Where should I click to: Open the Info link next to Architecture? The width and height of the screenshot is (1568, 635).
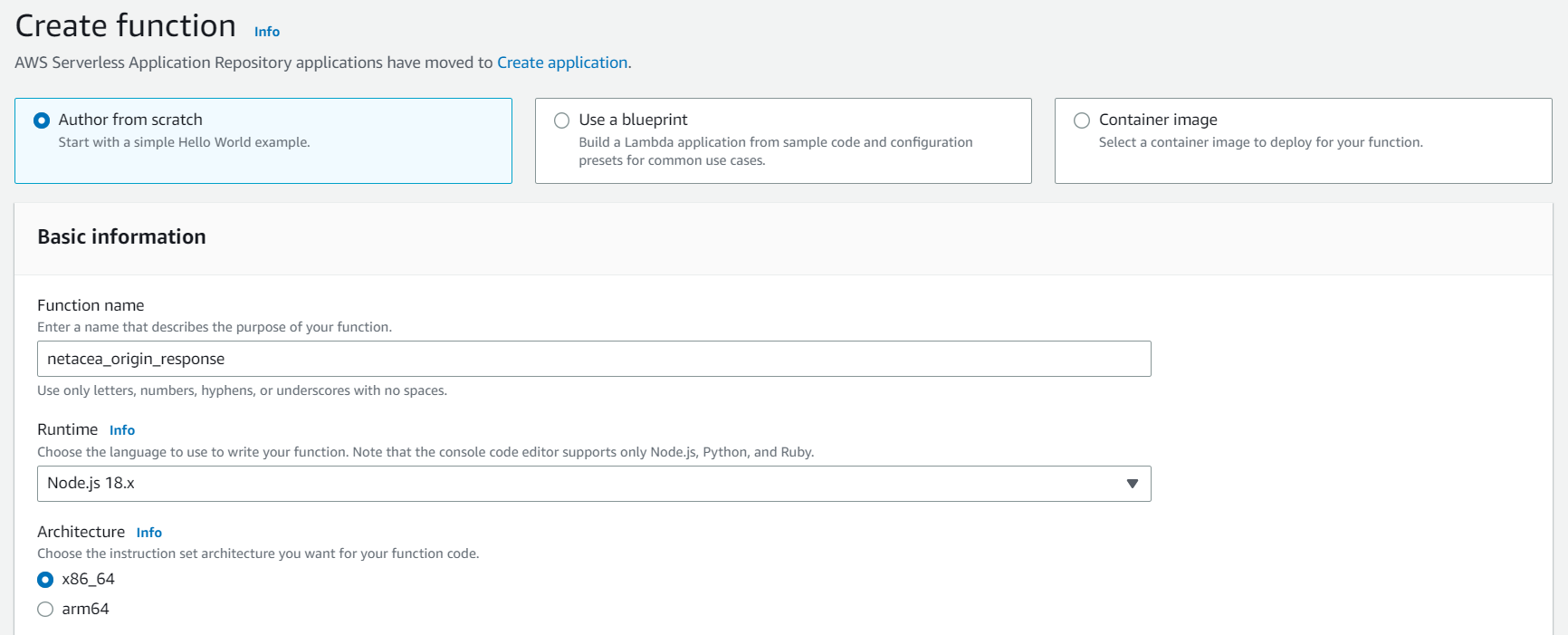point(148,533)
